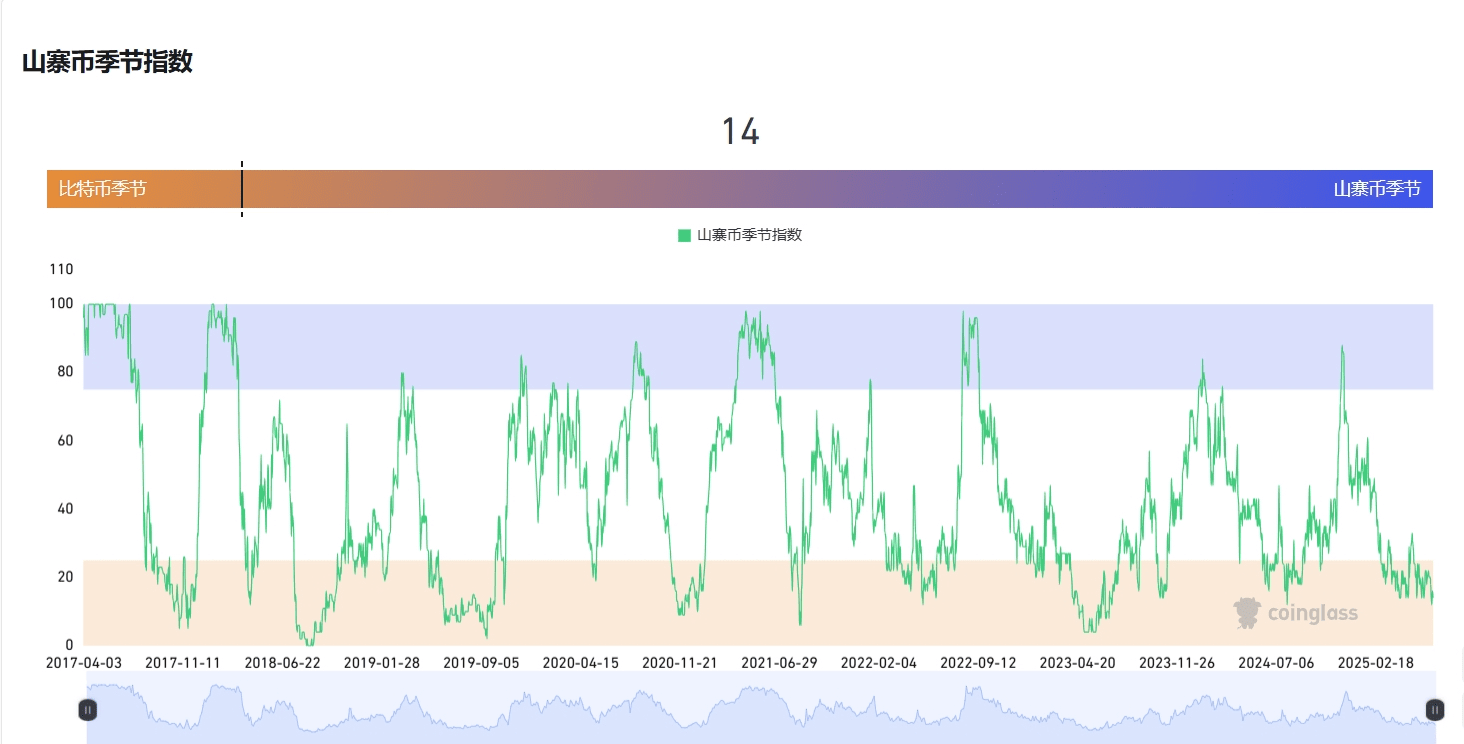Click the 山寨币季节指数 legend text label
The height and width of the screenshot is (744, 1464).
pyautogui.click(x=749, y=236)
